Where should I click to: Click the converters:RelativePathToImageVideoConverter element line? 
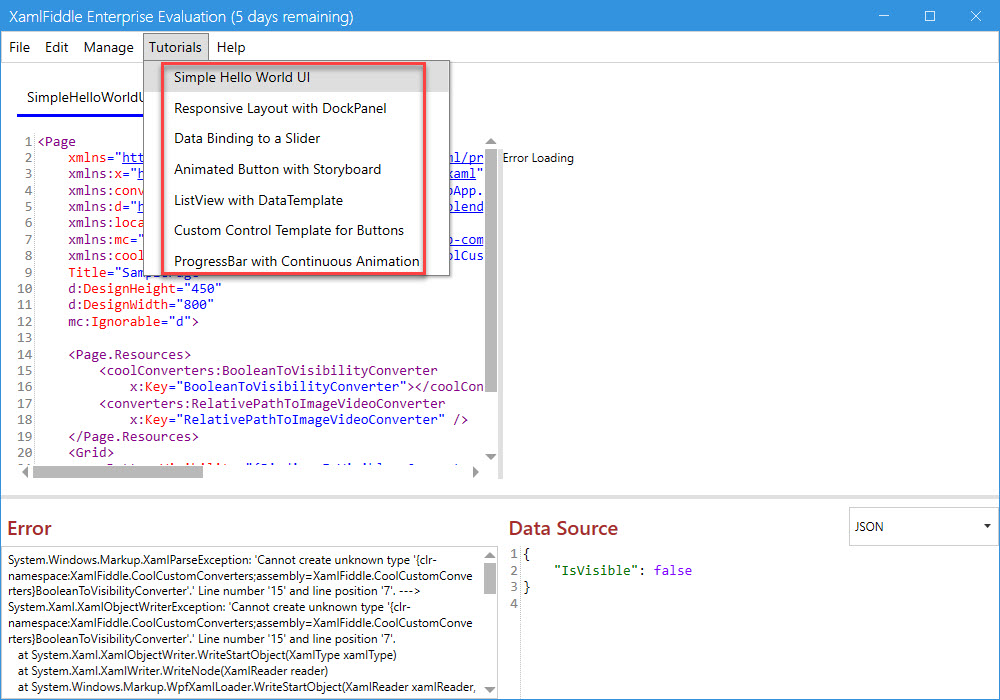272,404
